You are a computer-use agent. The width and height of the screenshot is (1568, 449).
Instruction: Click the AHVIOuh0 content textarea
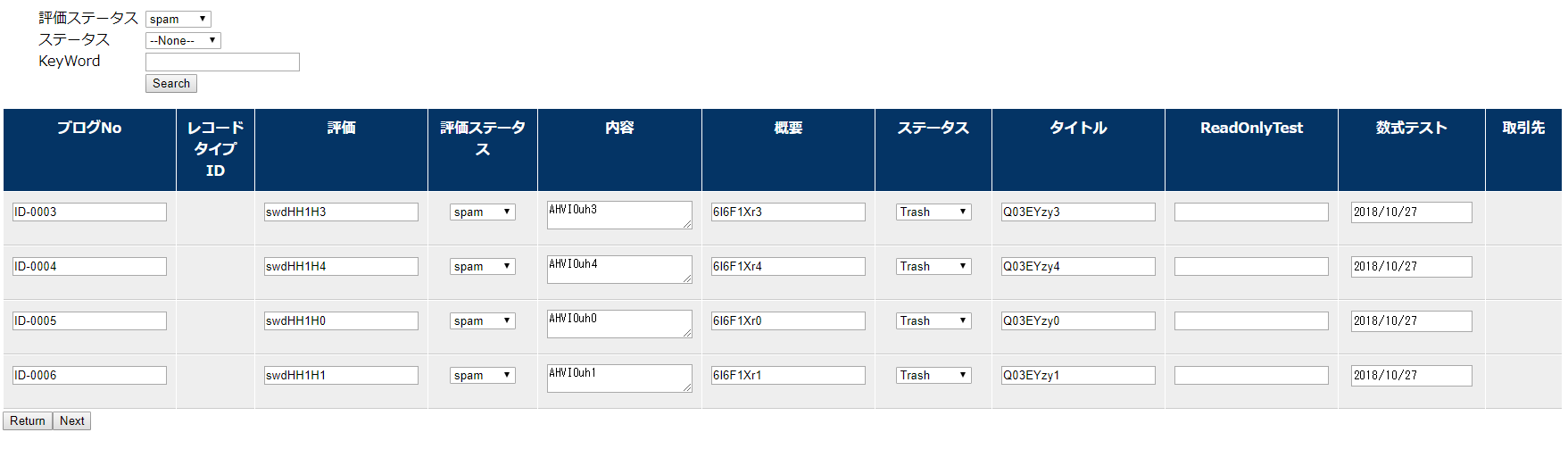pos(619,323)
